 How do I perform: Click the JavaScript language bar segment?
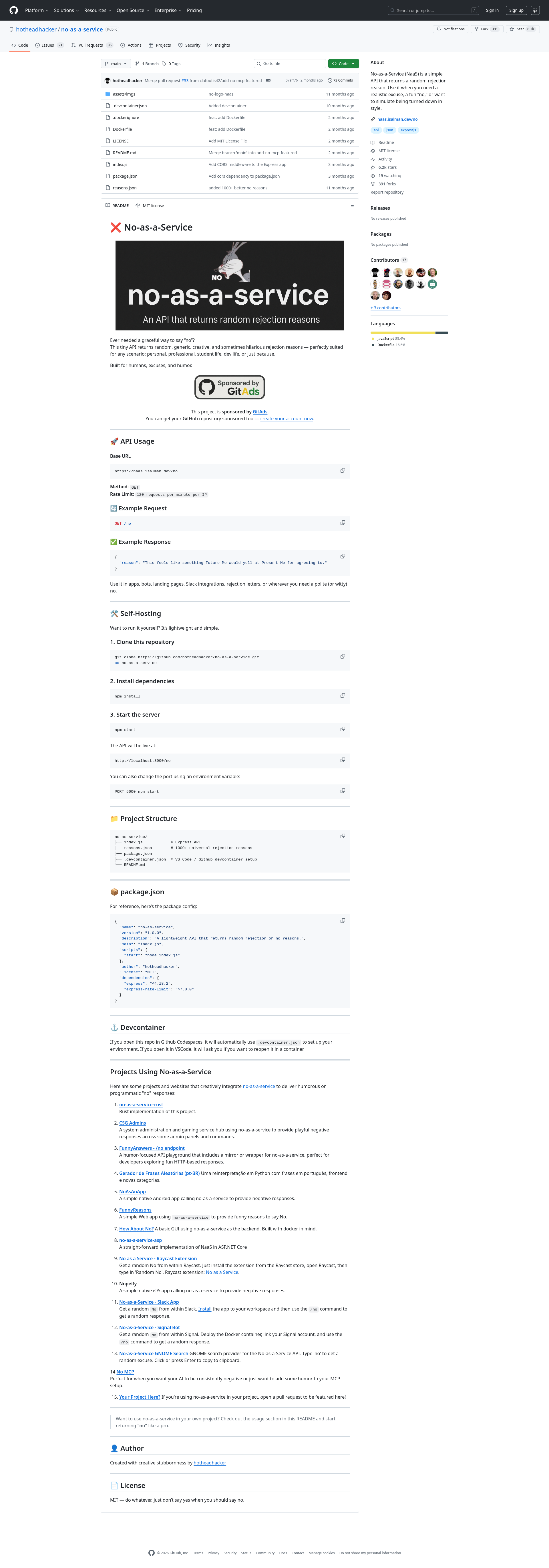[x=402, y=332]
